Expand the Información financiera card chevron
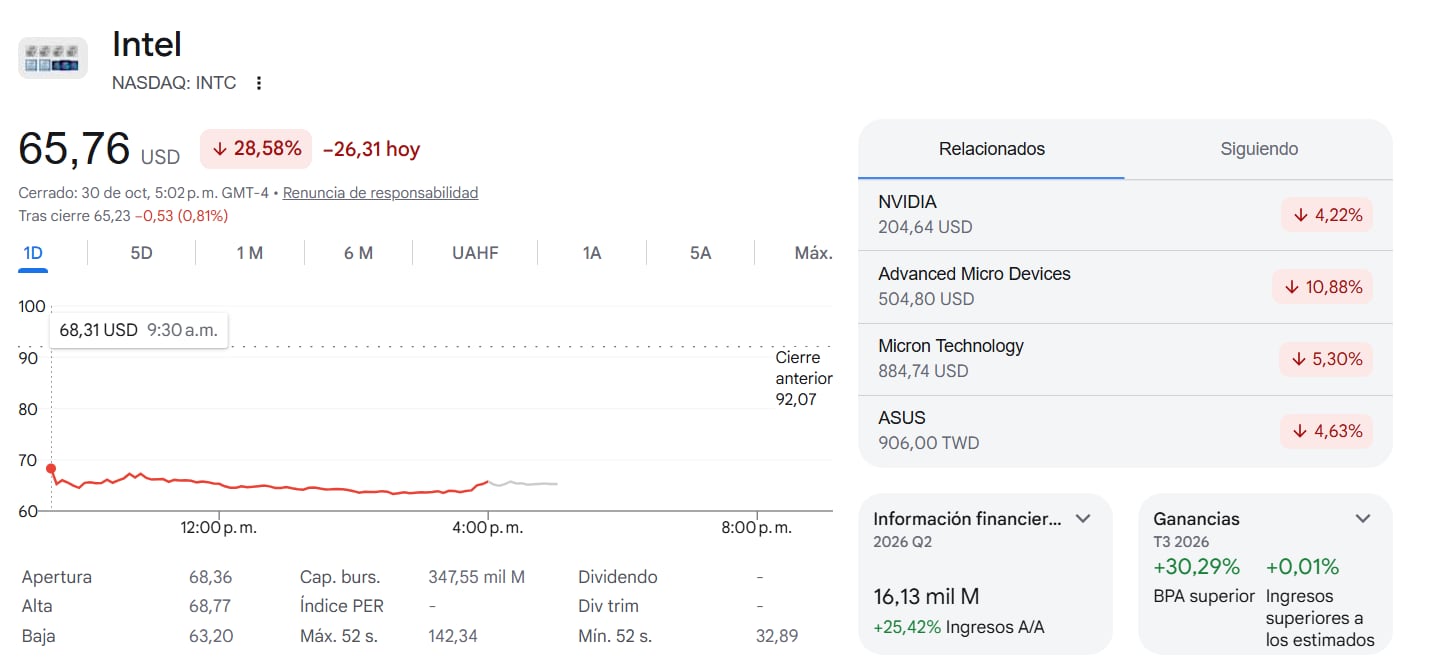Image resolution: width=1451 pixels, height=671 pixels. click(1082, 518)
